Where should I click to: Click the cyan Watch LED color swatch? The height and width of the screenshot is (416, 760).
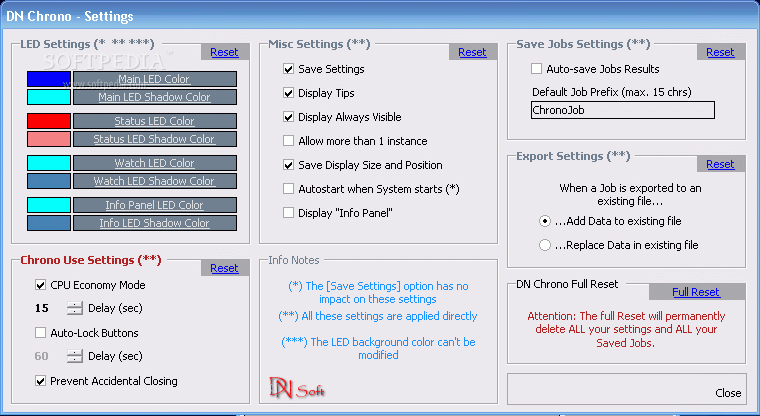[49, 163]
